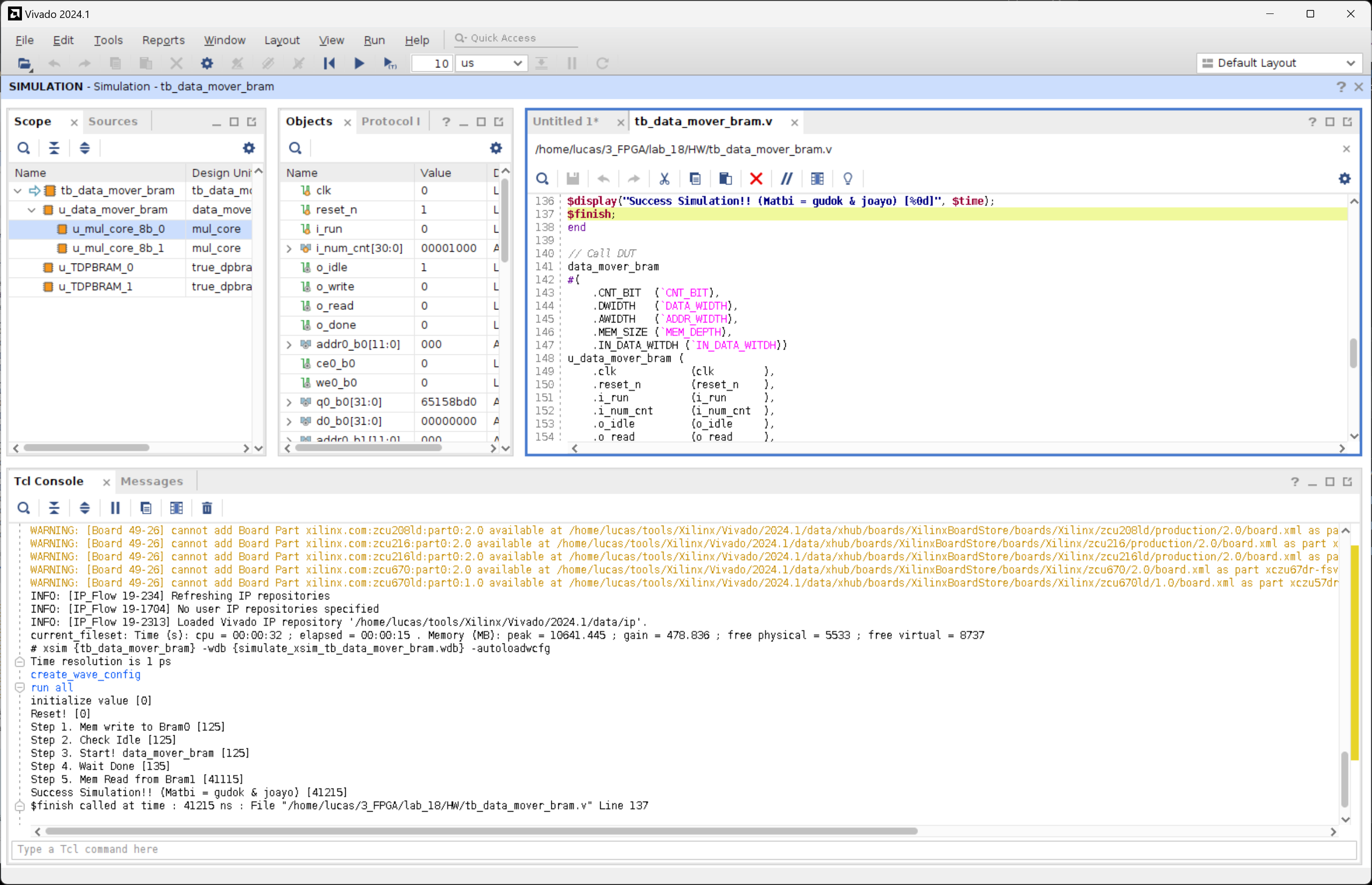
Task: Click the Restart simulation icon in main toolbar
Action: pos(329,63)
